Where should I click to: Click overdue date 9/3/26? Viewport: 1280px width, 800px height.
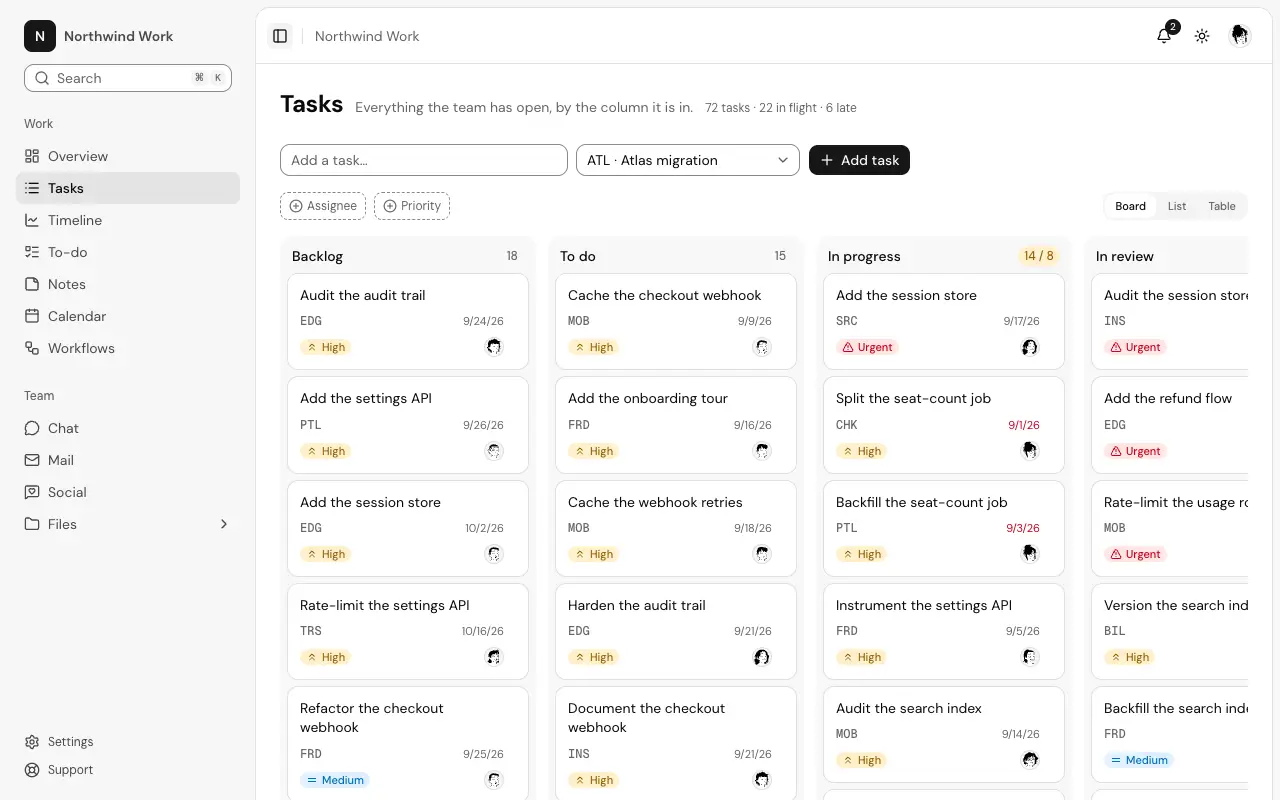click(1023, 528)
